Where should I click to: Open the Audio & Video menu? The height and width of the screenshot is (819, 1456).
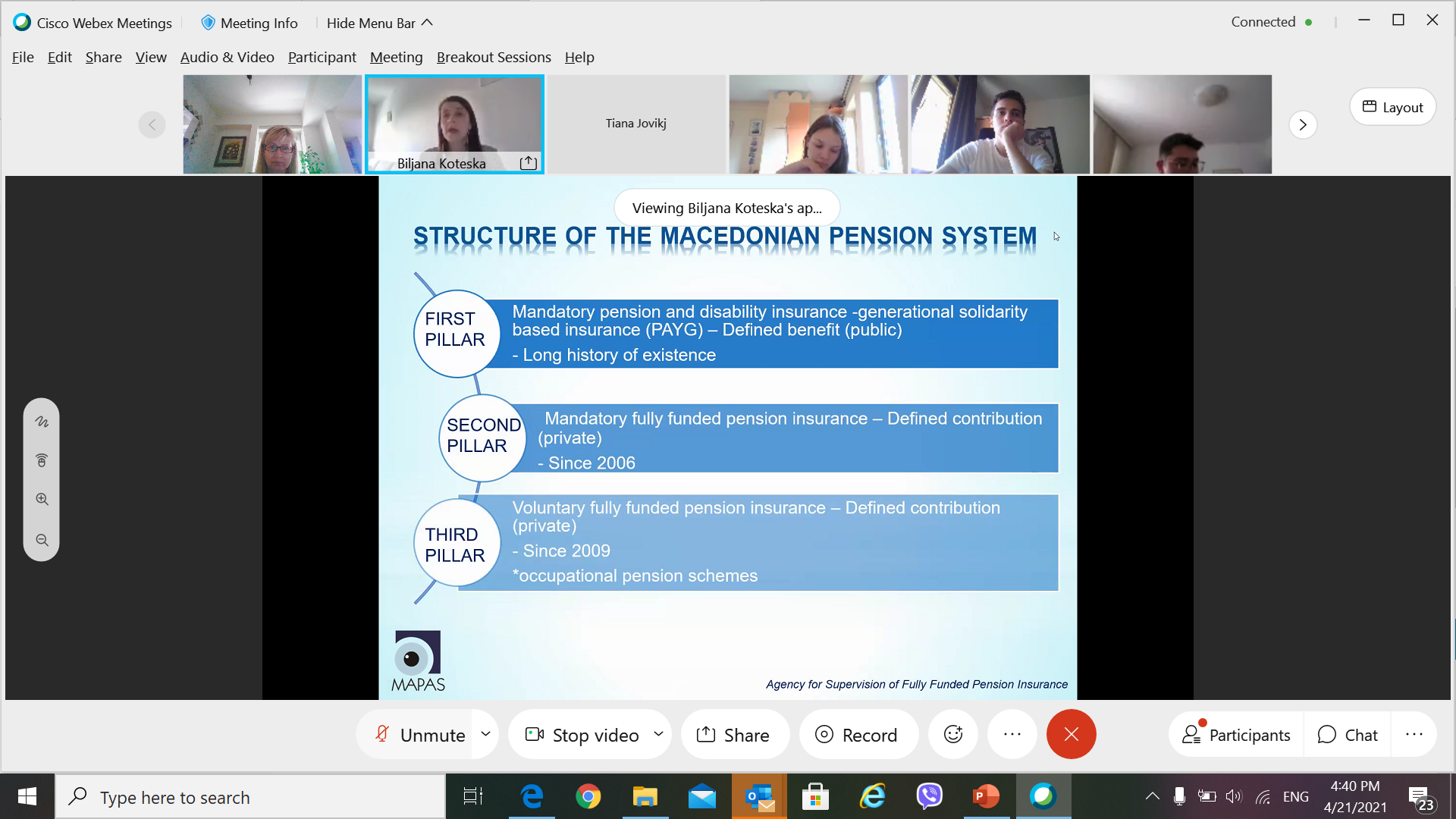click(227, 58)
